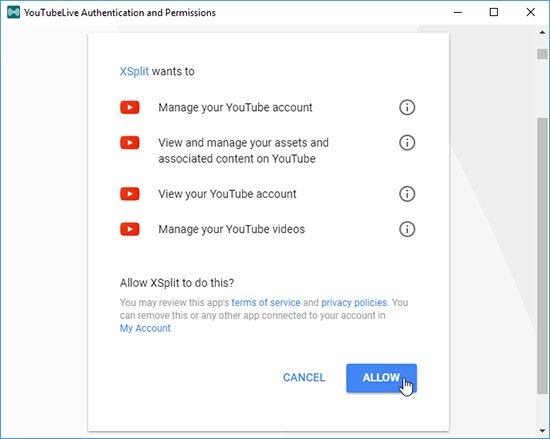Click info icon for Manage your YouTube account
Image resolution: width=550 pixels, height=439 pixels.
407,107
